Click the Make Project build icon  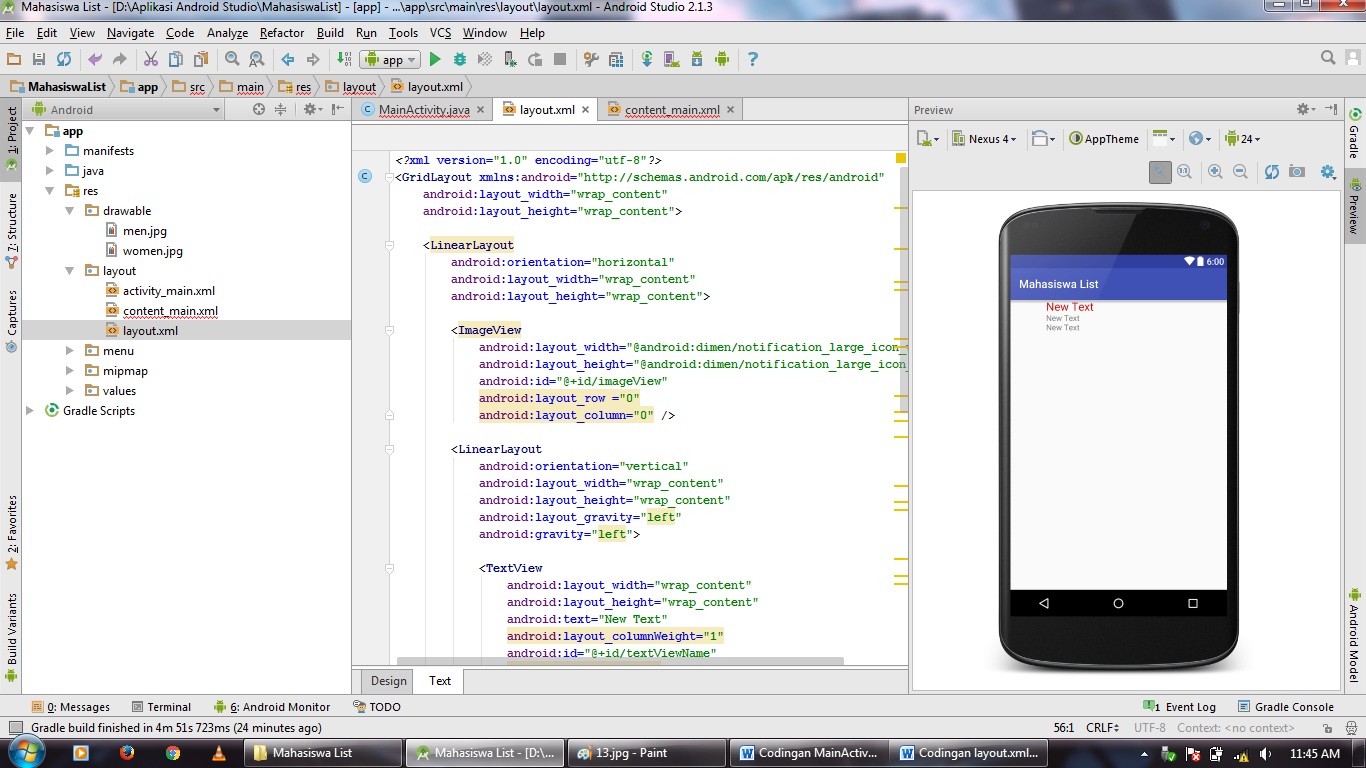(x=344, y=60)
